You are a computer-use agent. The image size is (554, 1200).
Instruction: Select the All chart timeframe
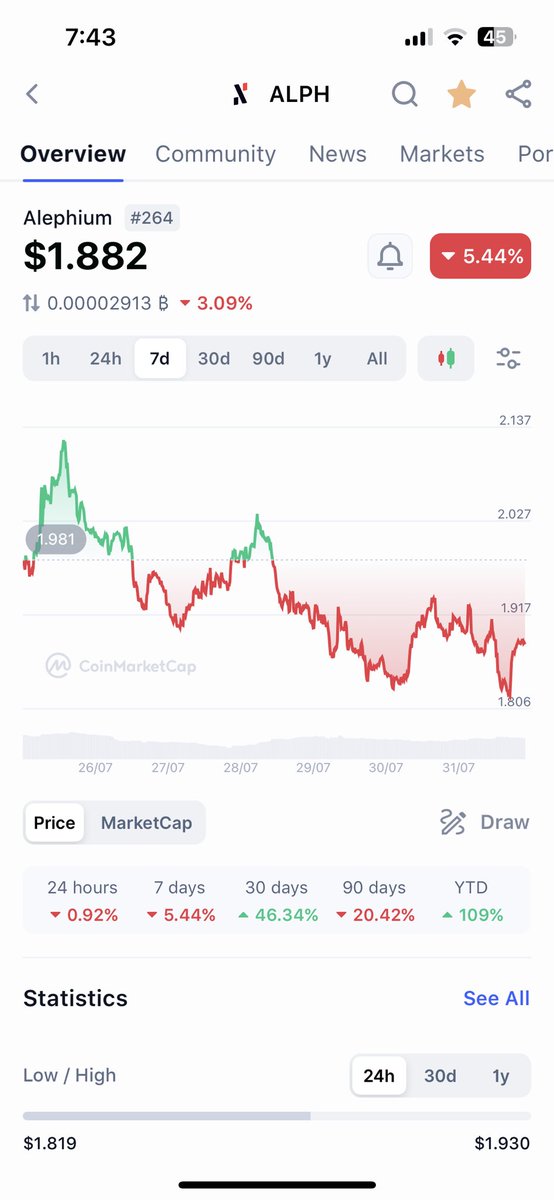coord(377,358)
